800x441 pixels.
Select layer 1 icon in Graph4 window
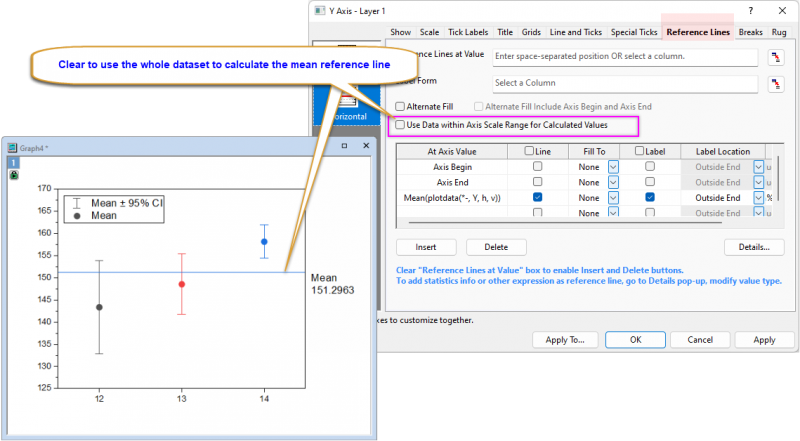click(14, 163)
